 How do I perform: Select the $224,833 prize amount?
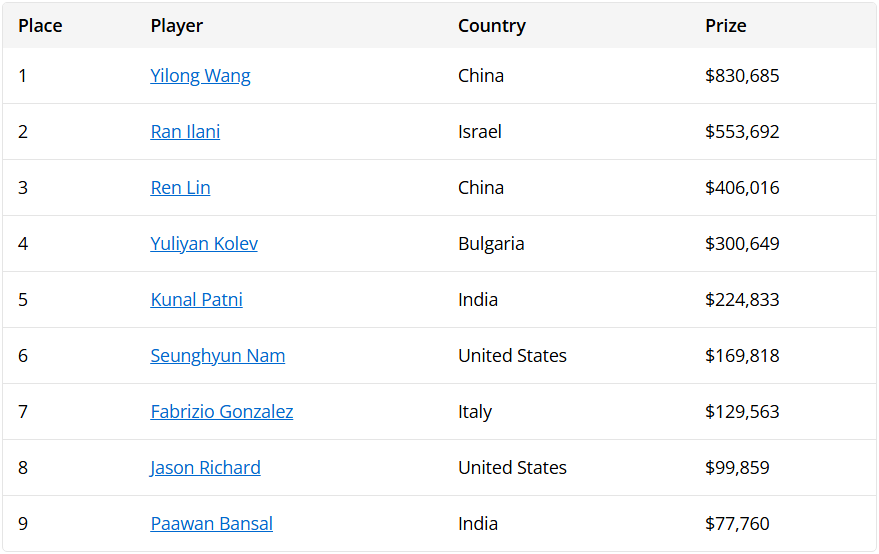point(742,300)
